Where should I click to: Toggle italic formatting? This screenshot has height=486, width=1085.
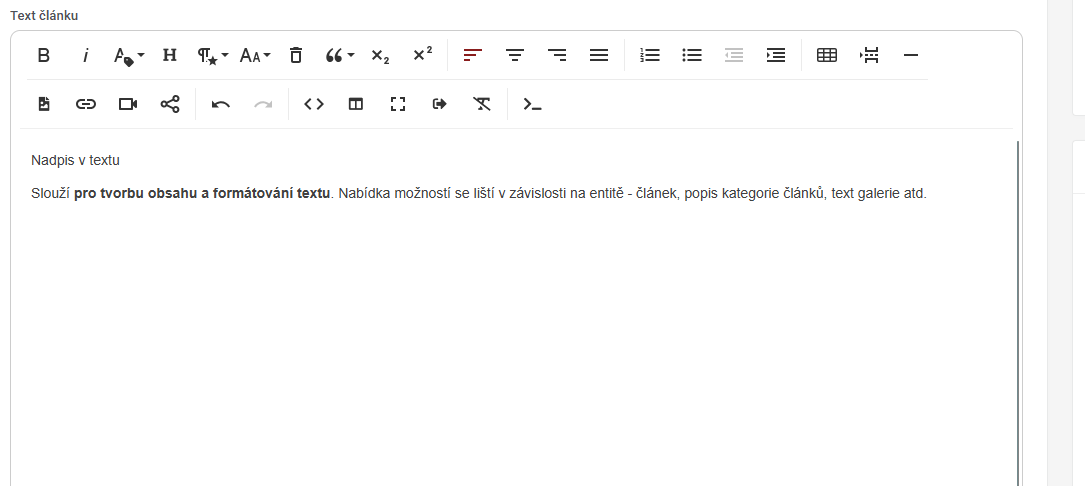[86, 56]
